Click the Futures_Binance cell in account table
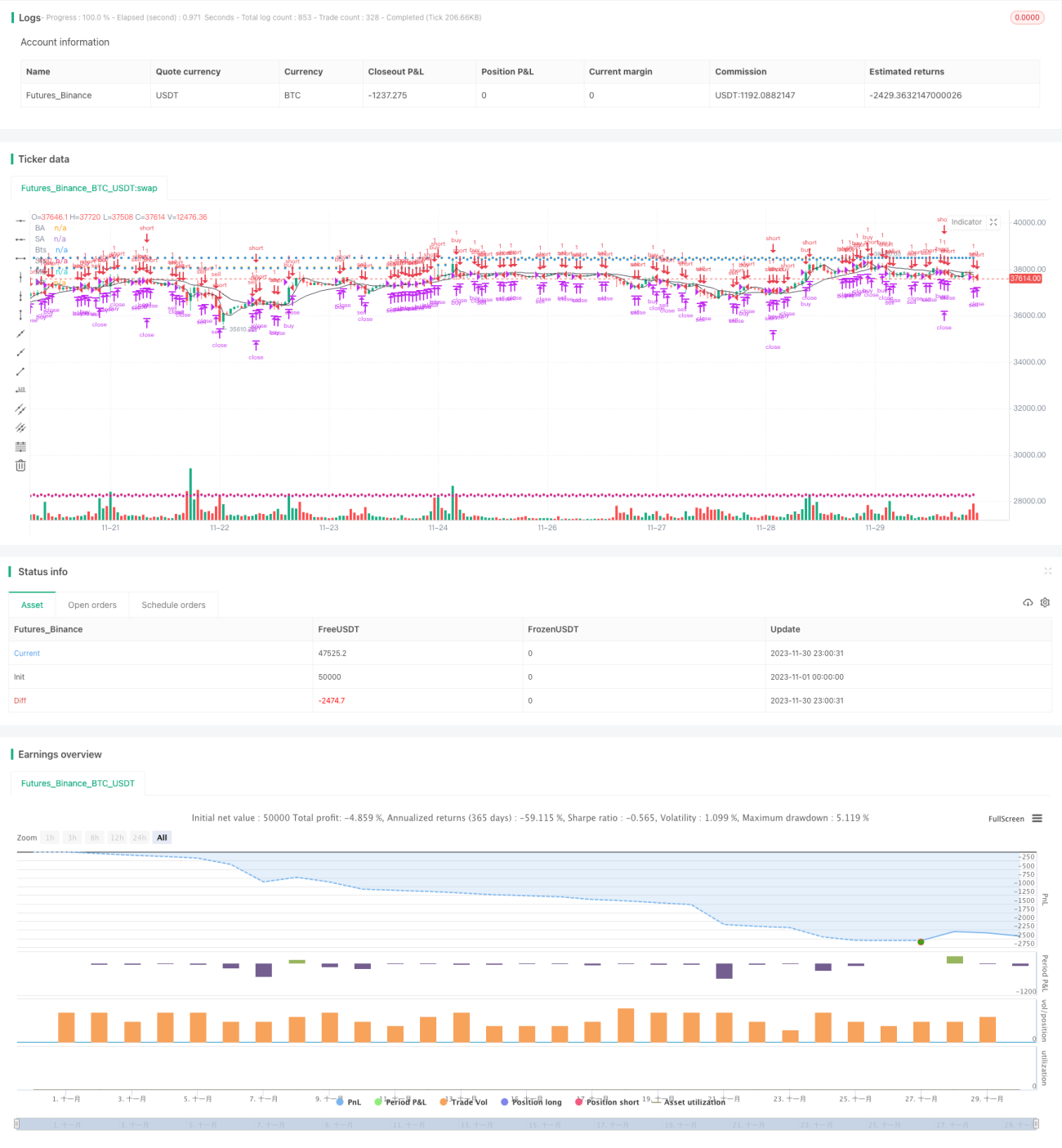The width and height of the screenshot is (1062, 1148). point(59,96)
